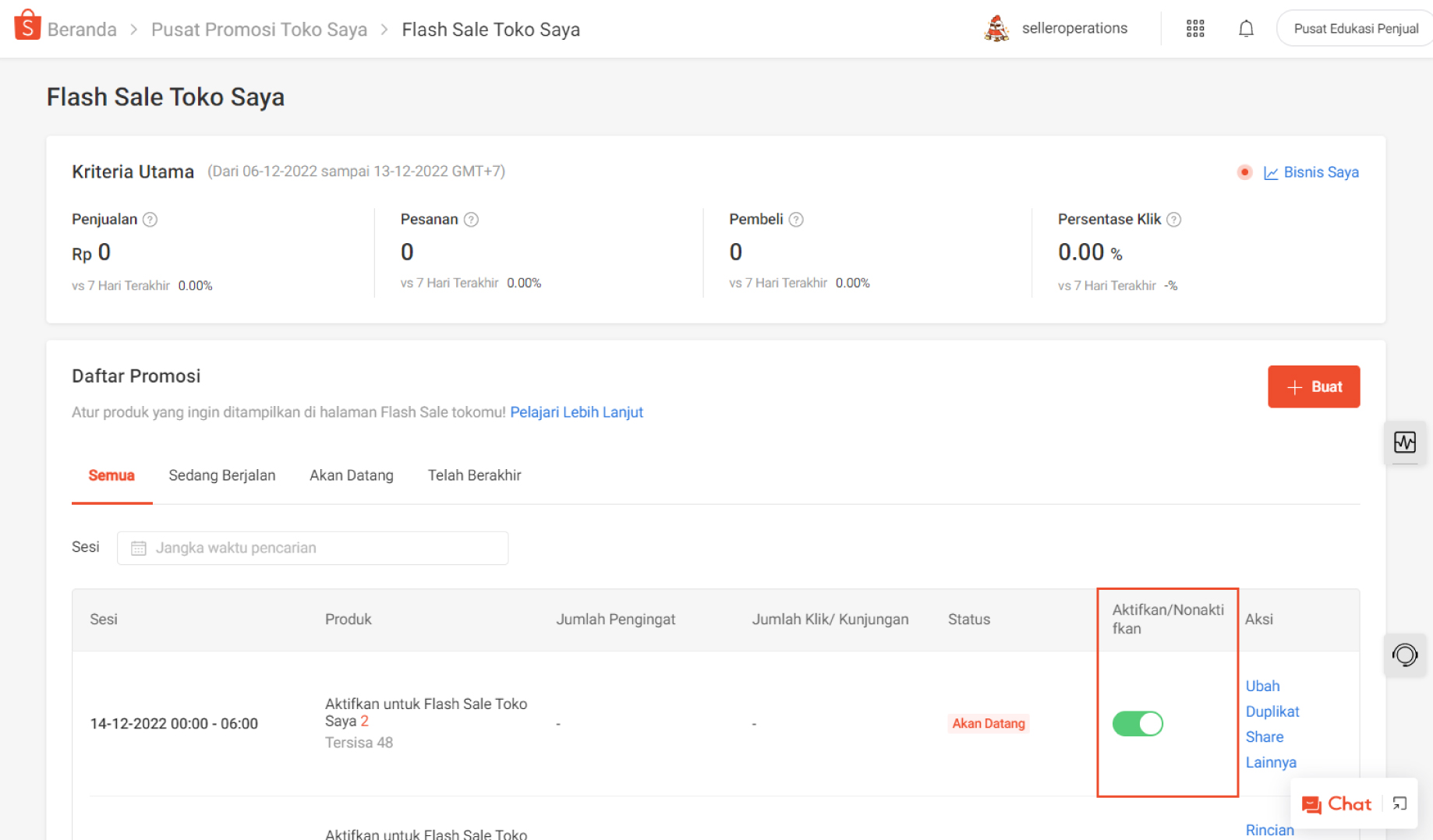This screenshot has height=840, width=1433.
Task: Click Duplikat in the Aksi column
Action: (1272, 711)
